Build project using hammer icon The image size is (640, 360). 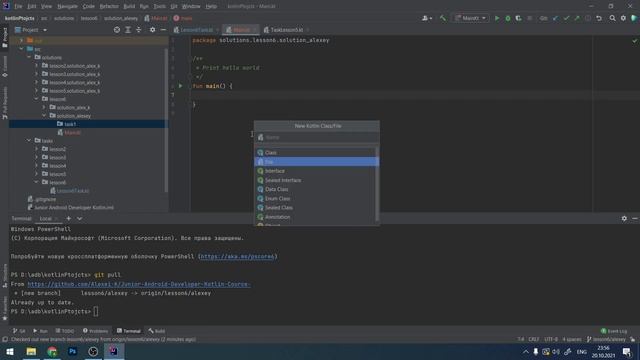tap(443, 18)
